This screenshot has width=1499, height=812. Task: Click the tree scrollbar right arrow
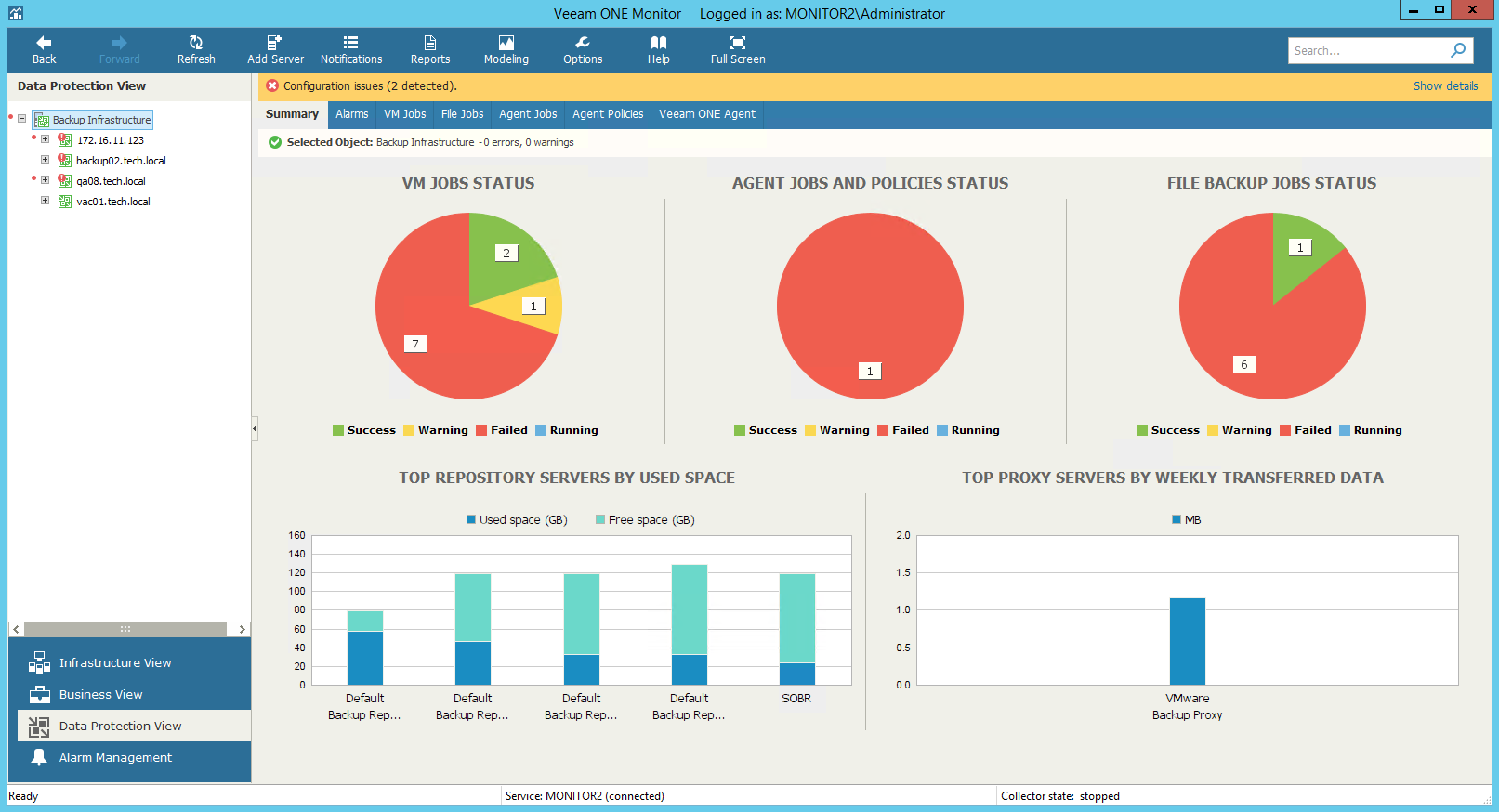tap(242, 629)
